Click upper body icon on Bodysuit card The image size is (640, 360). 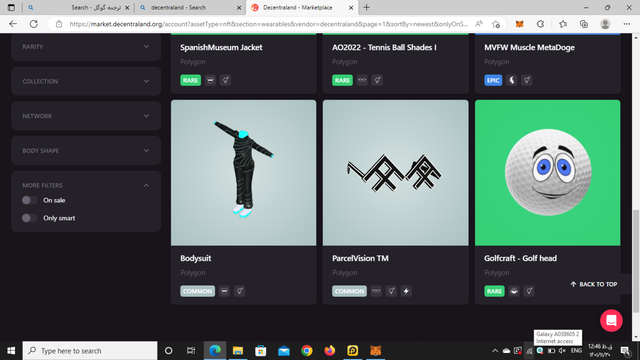tap(224, 291)
